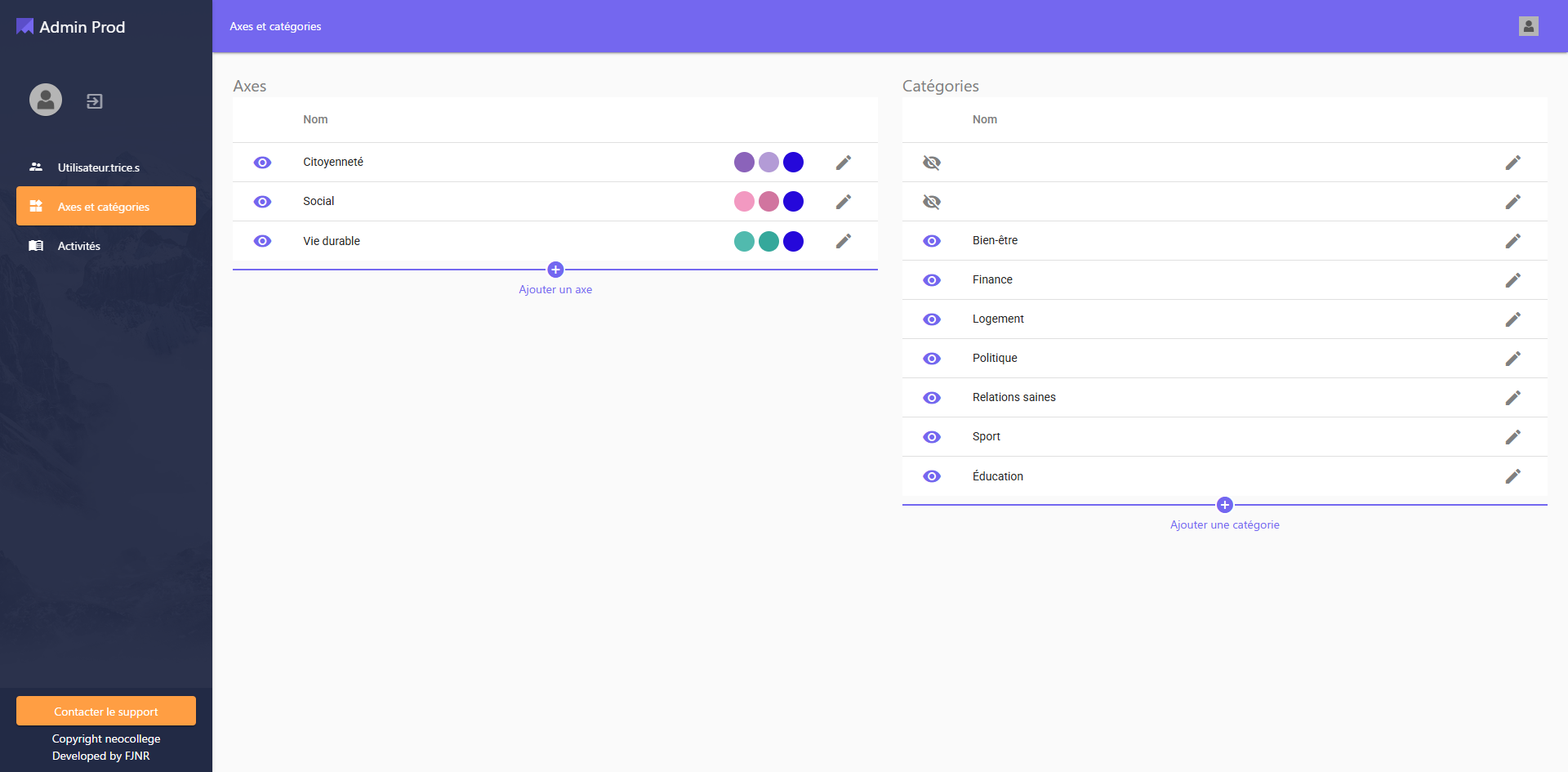Edit the Citoyenneté axis with pencil icon
The height and width of the screenshot is (772, 1568).
pos(844,163)
